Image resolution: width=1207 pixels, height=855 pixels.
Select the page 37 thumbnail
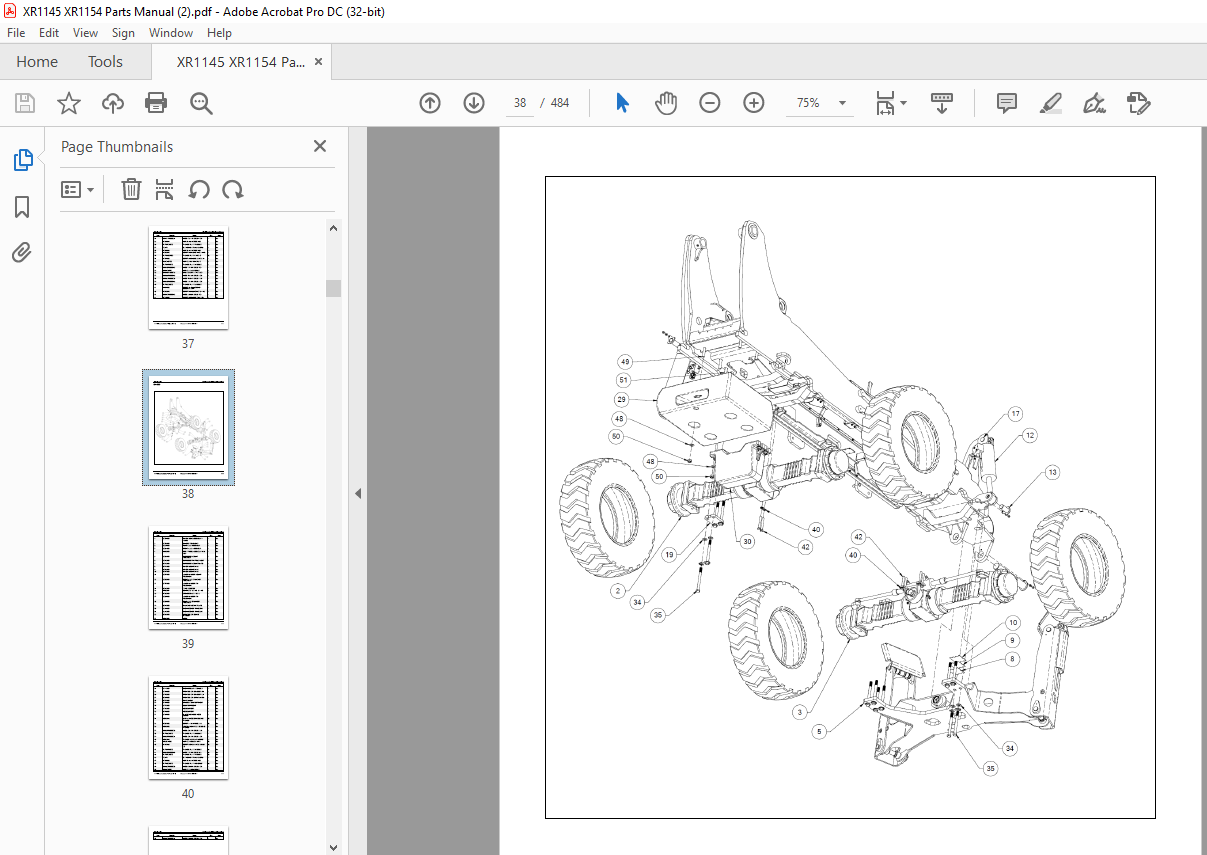coord(188,277)
